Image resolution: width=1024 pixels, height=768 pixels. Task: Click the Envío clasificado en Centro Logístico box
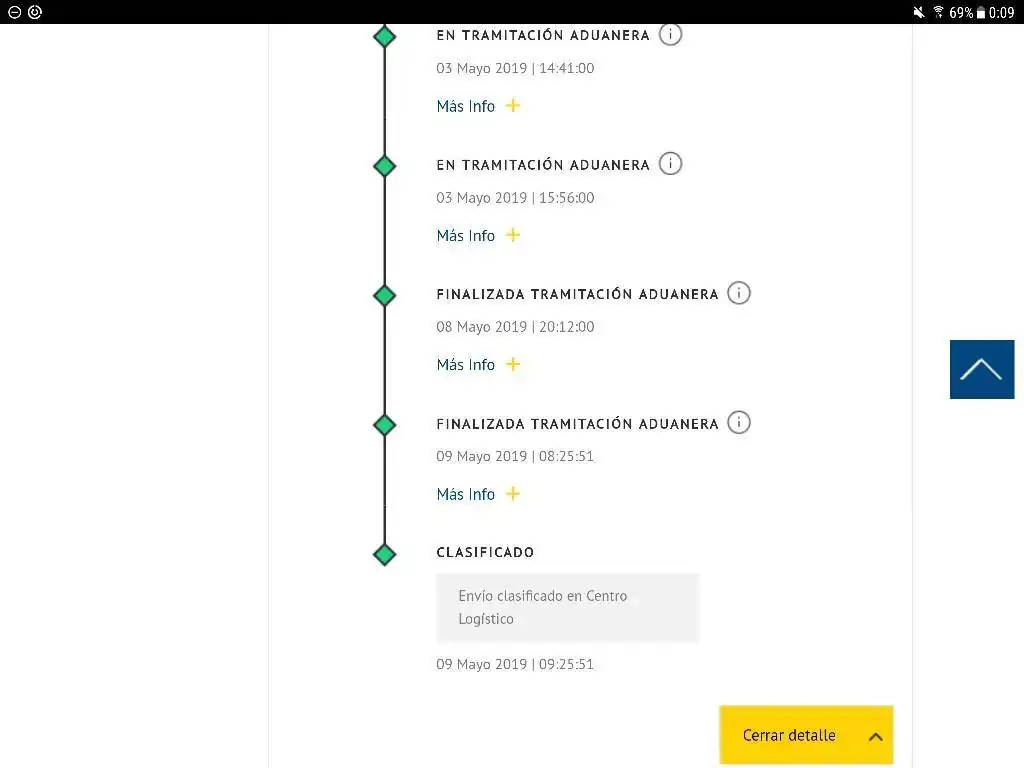(x=568, y=607)
